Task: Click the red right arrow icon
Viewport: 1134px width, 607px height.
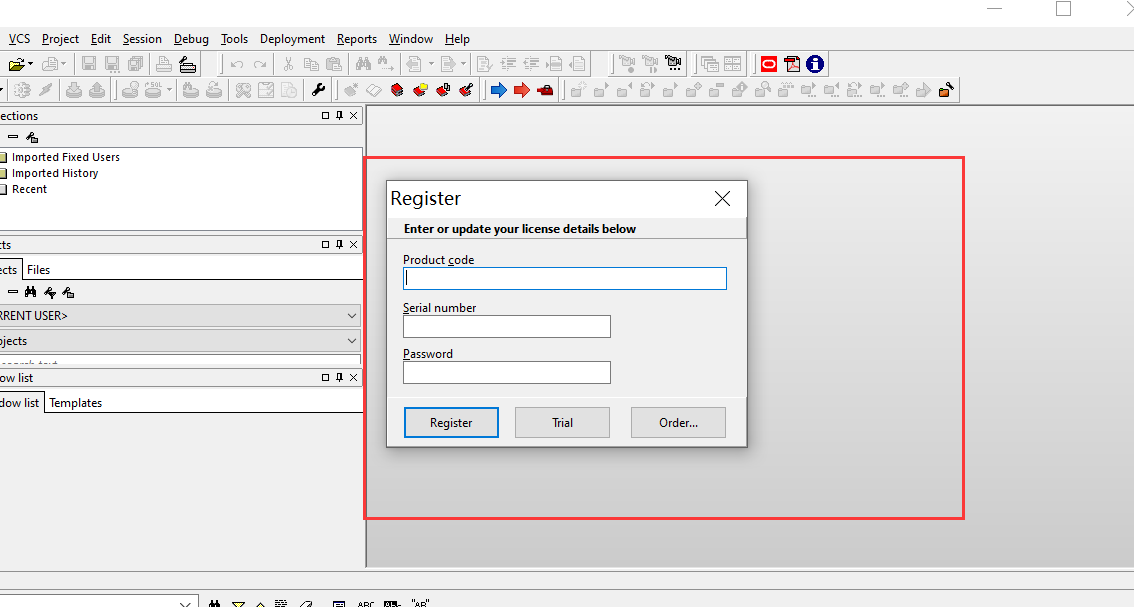Action: [x=521, y=90]
